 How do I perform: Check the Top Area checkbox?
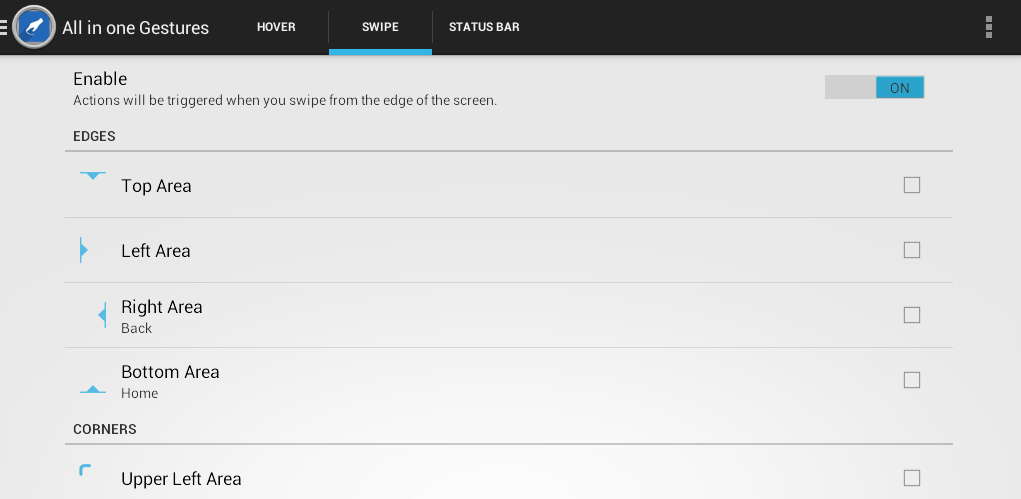[x=912, y=186]
